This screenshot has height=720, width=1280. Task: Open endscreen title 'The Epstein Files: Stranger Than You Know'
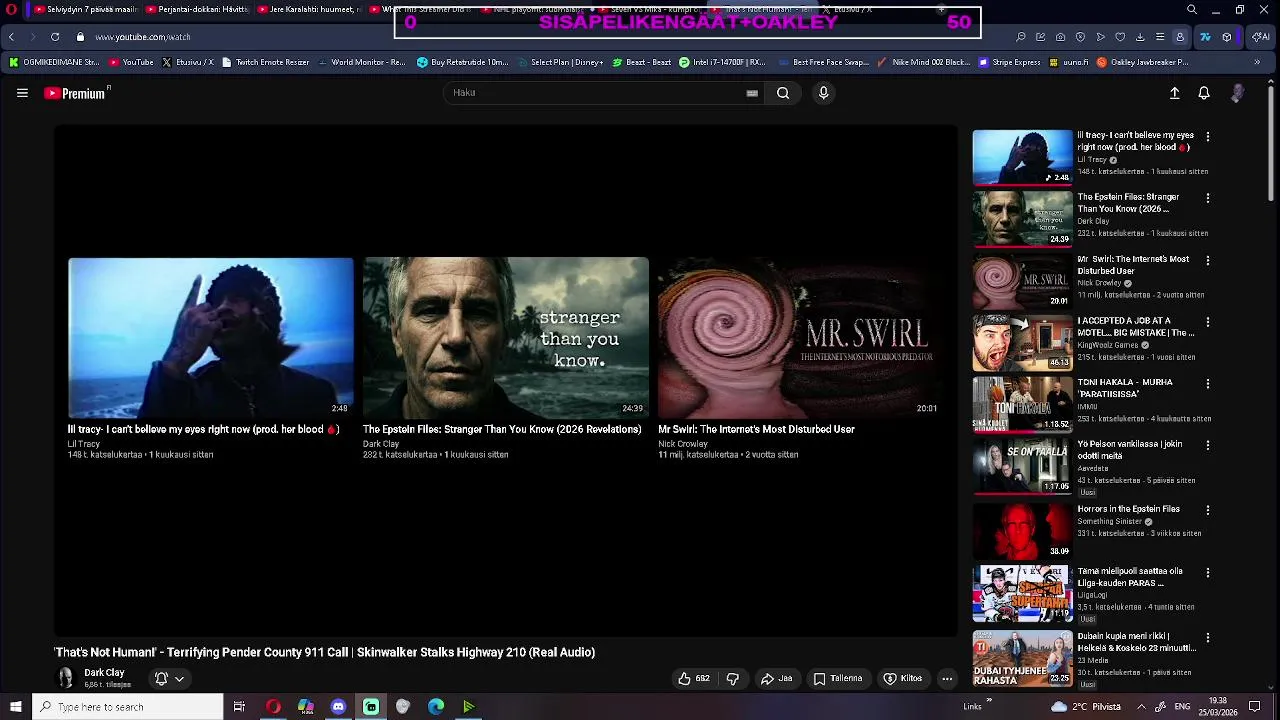tap(502, 429)
